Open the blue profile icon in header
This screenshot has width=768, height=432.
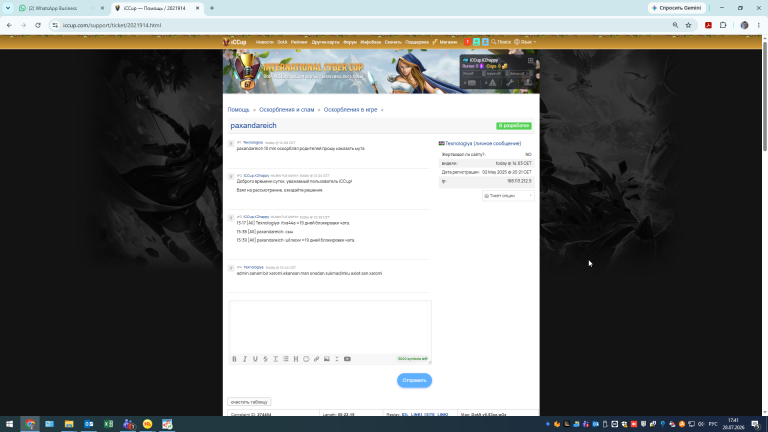pyautogui.click(x=485, y=42)
